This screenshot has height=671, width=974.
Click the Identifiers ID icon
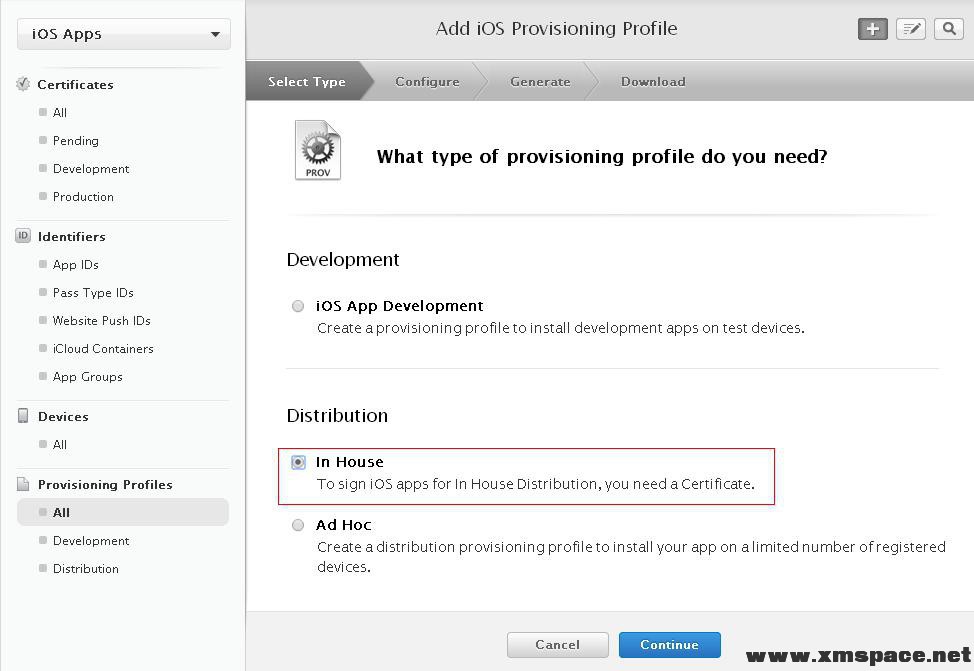(x=23, y=236)
